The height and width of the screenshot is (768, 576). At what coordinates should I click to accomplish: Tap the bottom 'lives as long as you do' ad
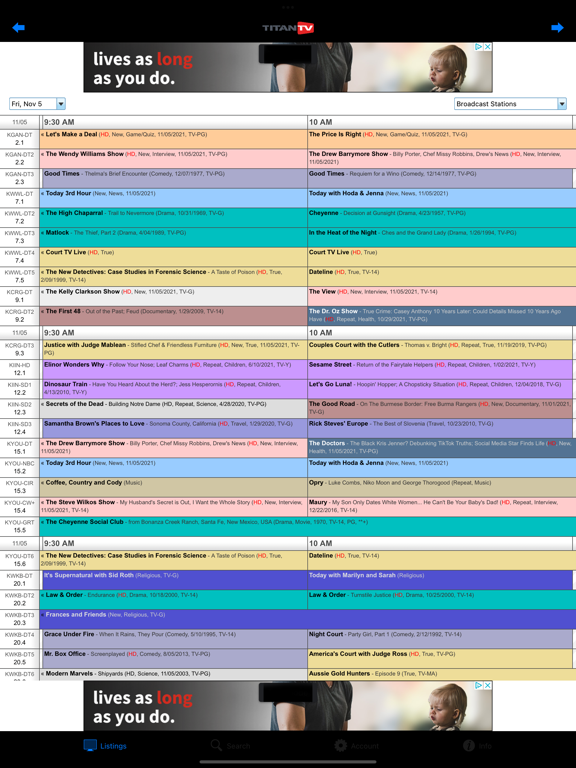(x=288, y=706)
